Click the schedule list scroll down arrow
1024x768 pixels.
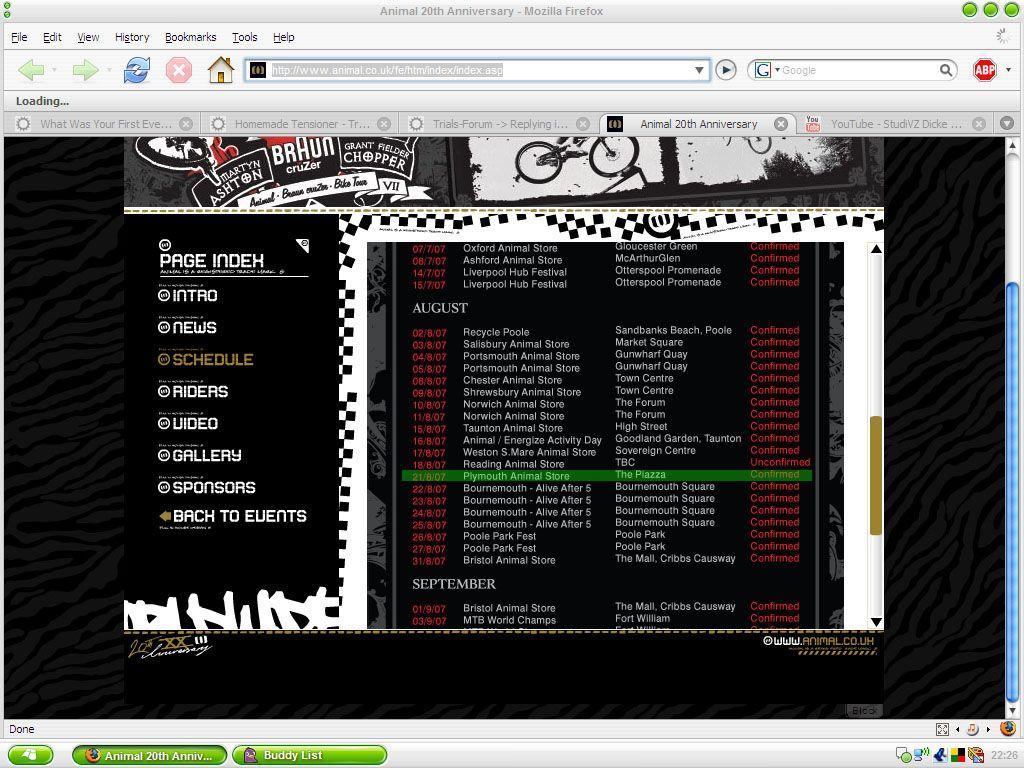pyautogui.click(x=876, y=622)
